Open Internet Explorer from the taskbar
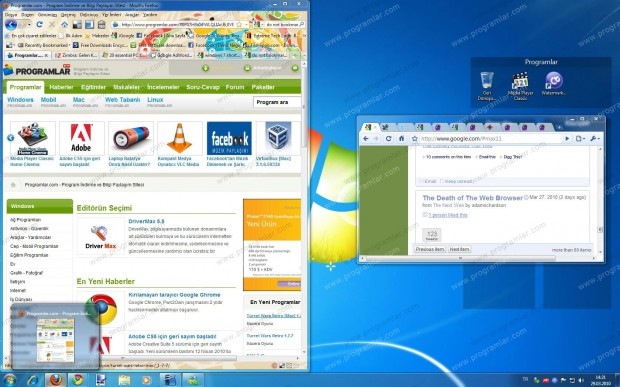This screenshot has width=620, height=387. [34, 380]
